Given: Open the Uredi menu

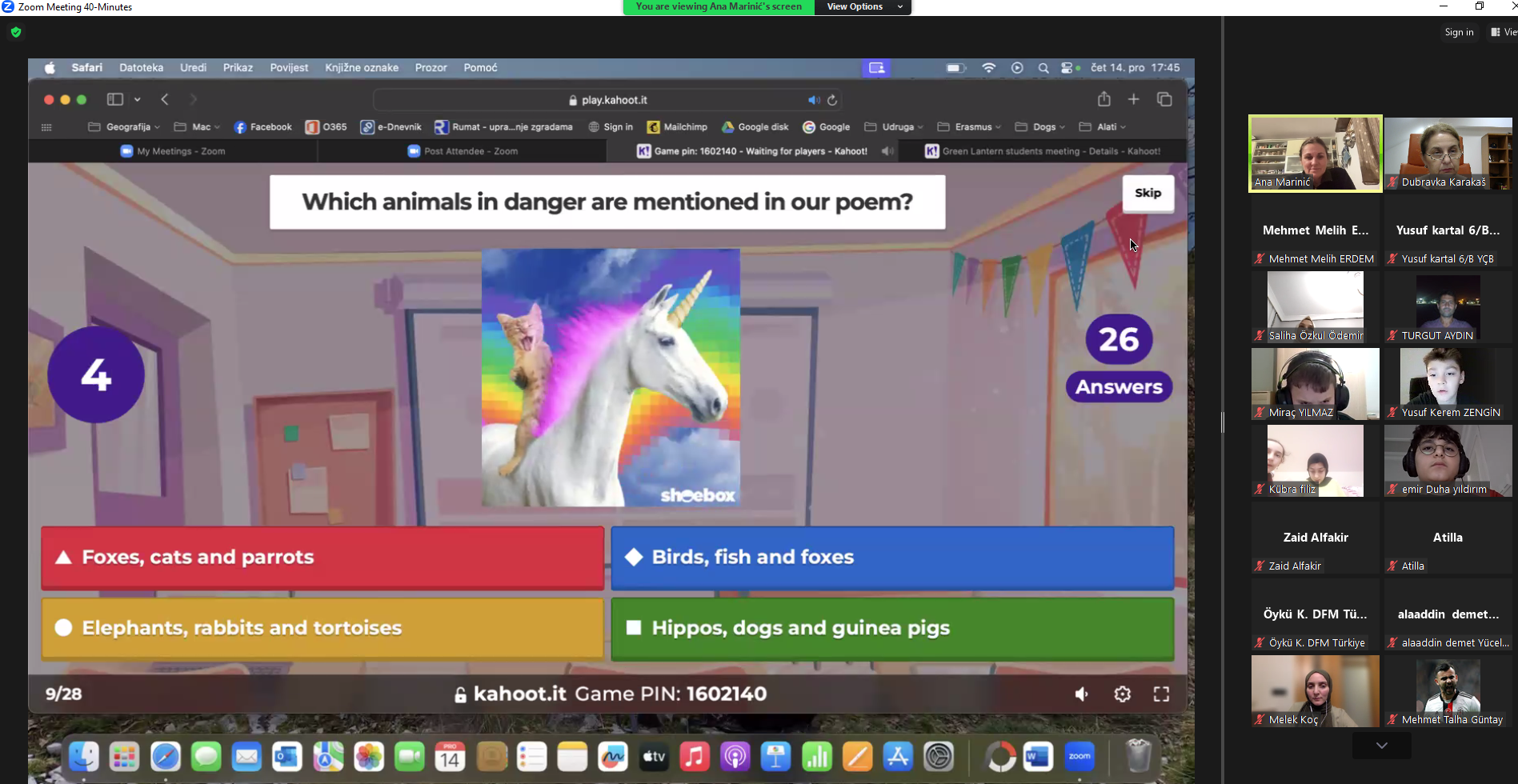Looking at the screenshot, I should click(193, 68).
